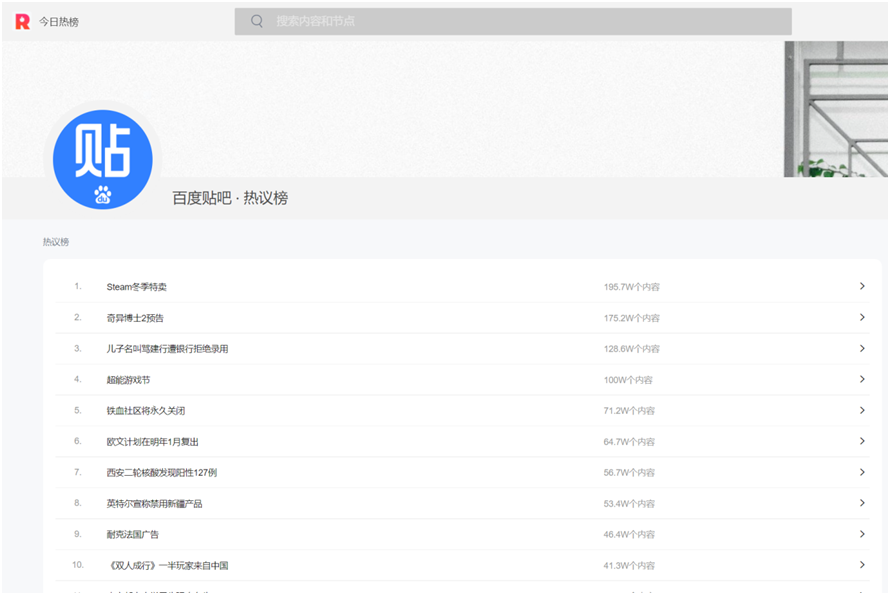Click rank number 1. beside Steam冬季特卖

78,286
